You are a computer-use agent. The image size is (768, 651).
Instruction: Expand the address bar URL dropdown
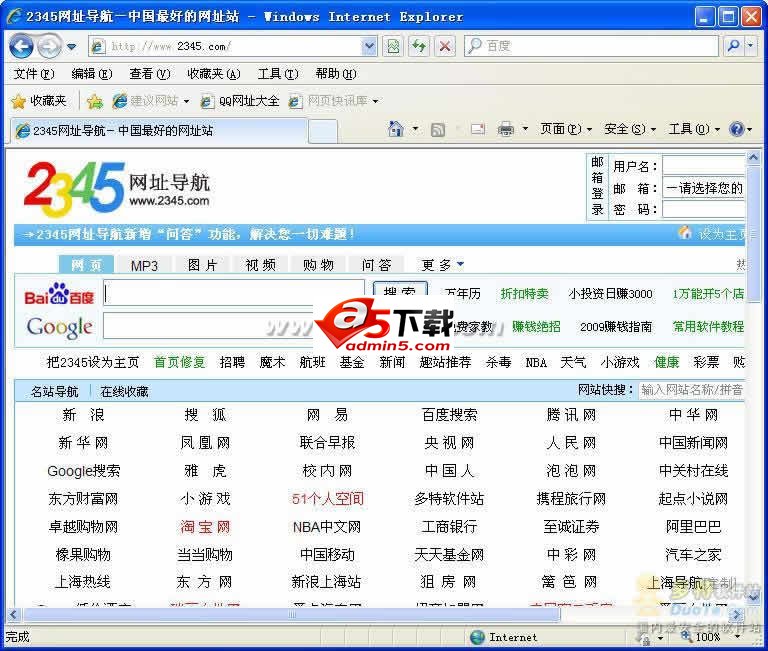pos(369,47)
